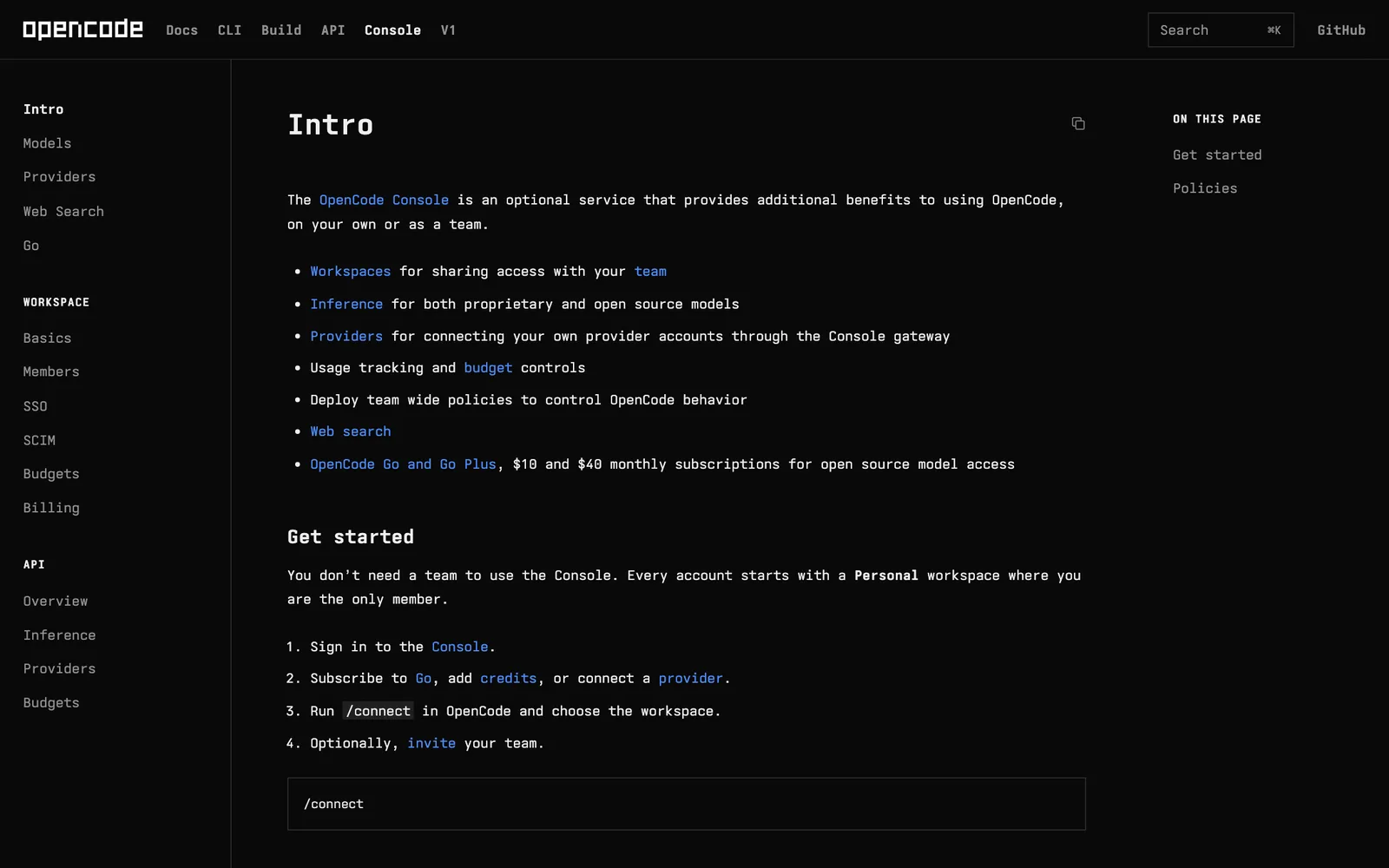
Task: Follow the OpenCode Console link in intro text
Action: point(384,200)
